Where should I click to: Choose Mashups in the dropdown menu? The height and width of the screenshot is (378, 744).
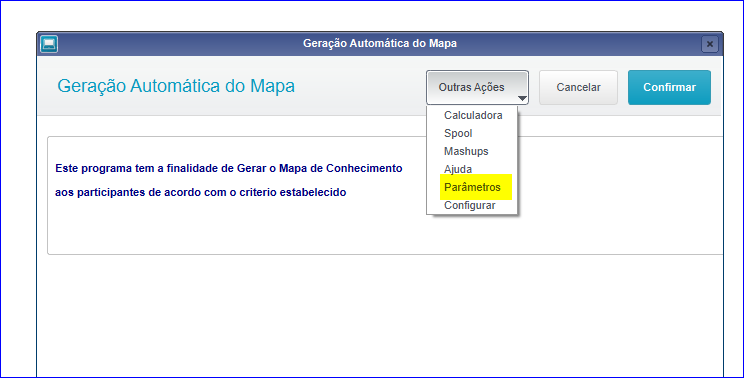tap(466, 151)
